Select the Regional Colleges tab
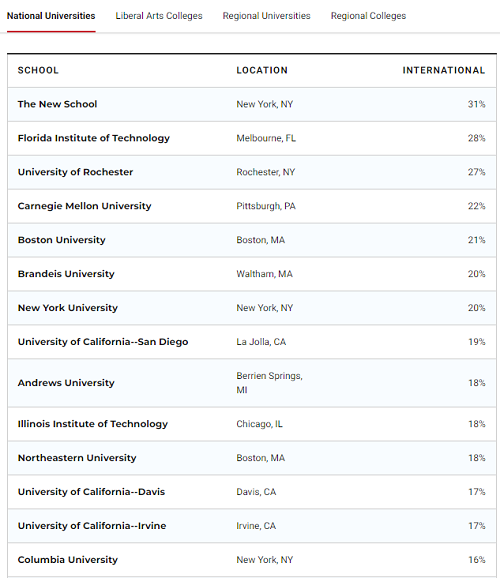500x578 pixels. click(368, 16)
